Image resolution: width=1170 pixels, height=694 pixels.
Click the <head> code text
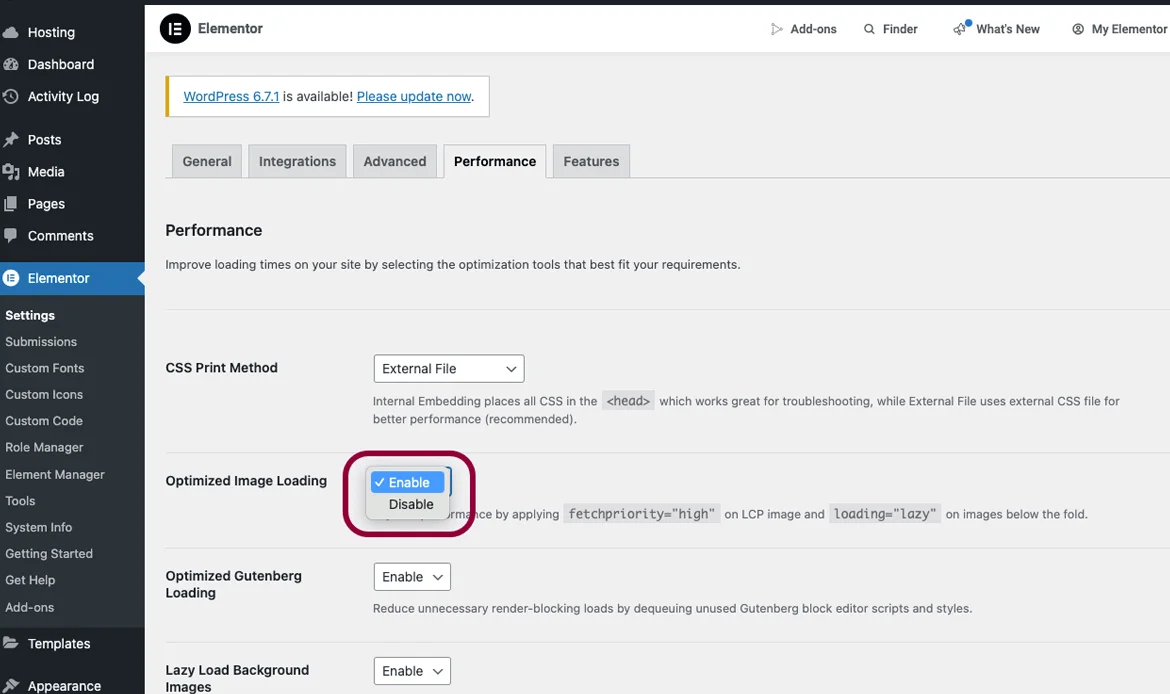click(628, 401)
